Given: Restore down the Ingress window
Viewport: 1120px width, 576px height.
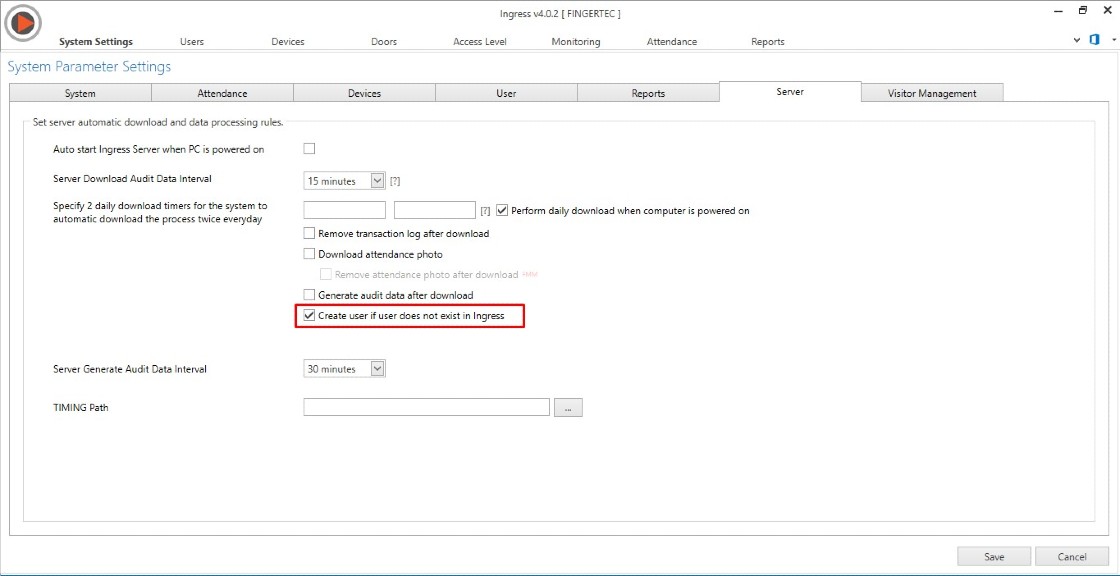Looking at the screenshot, I should pos(1083,11).
